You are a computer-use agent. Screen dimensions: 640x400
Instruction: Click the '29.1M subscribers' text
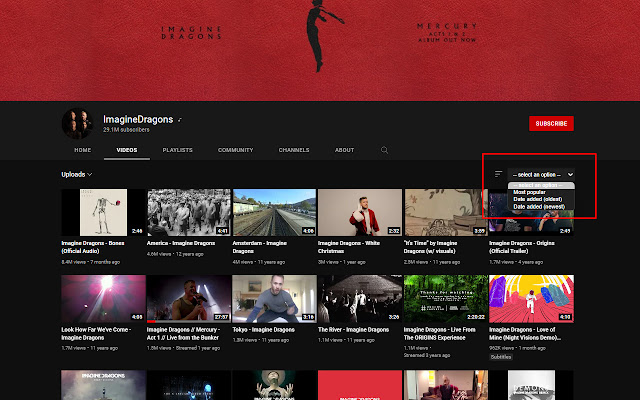(x=126, y=130)
